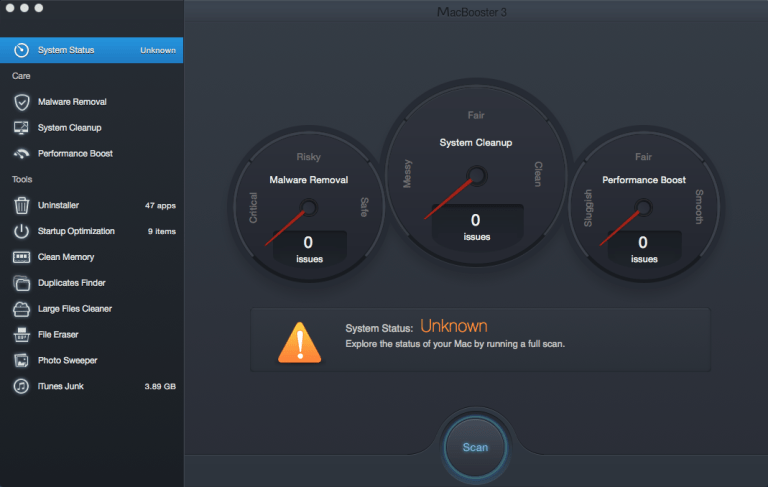Click the '3.89 GB' size value
This screenshot has width=768, height=487.
(x=160, y=387)
